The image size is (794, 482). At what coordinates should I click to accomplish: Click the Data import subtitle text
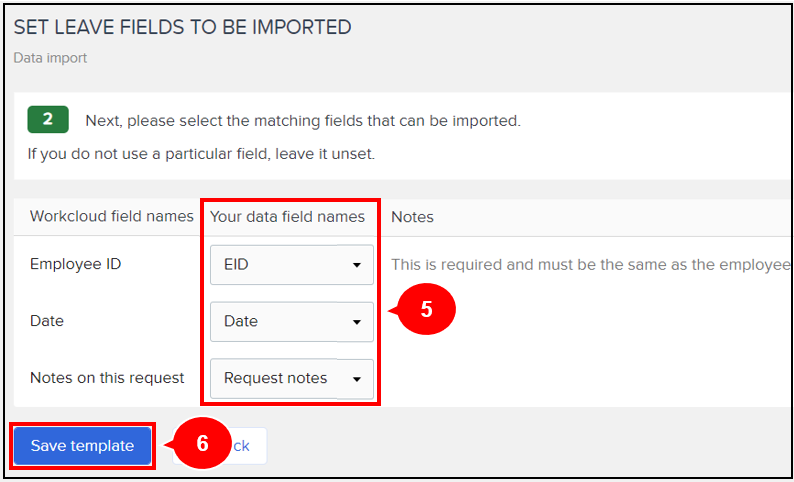point(50,58)
